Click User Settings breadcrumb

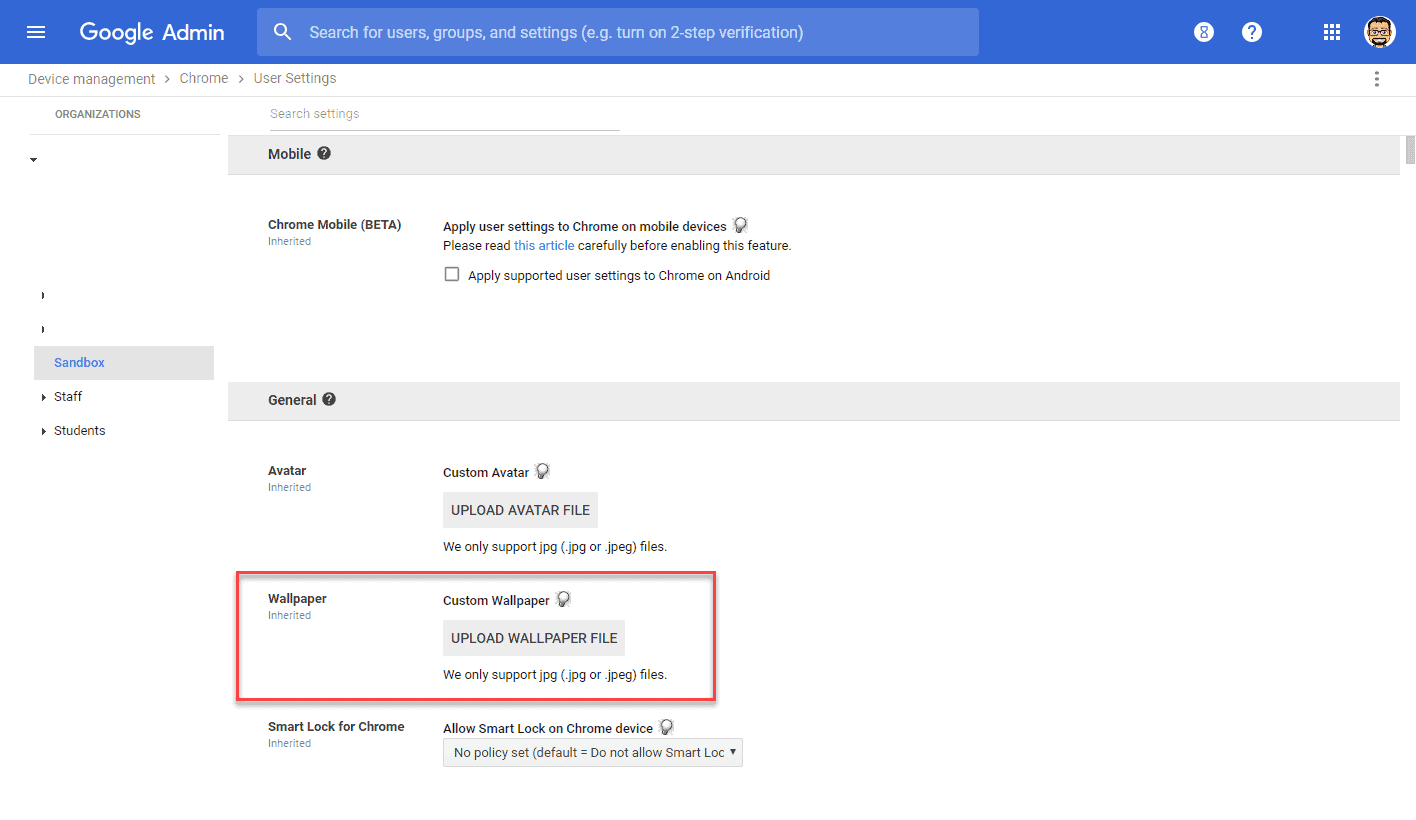click(x=295, y=78)
